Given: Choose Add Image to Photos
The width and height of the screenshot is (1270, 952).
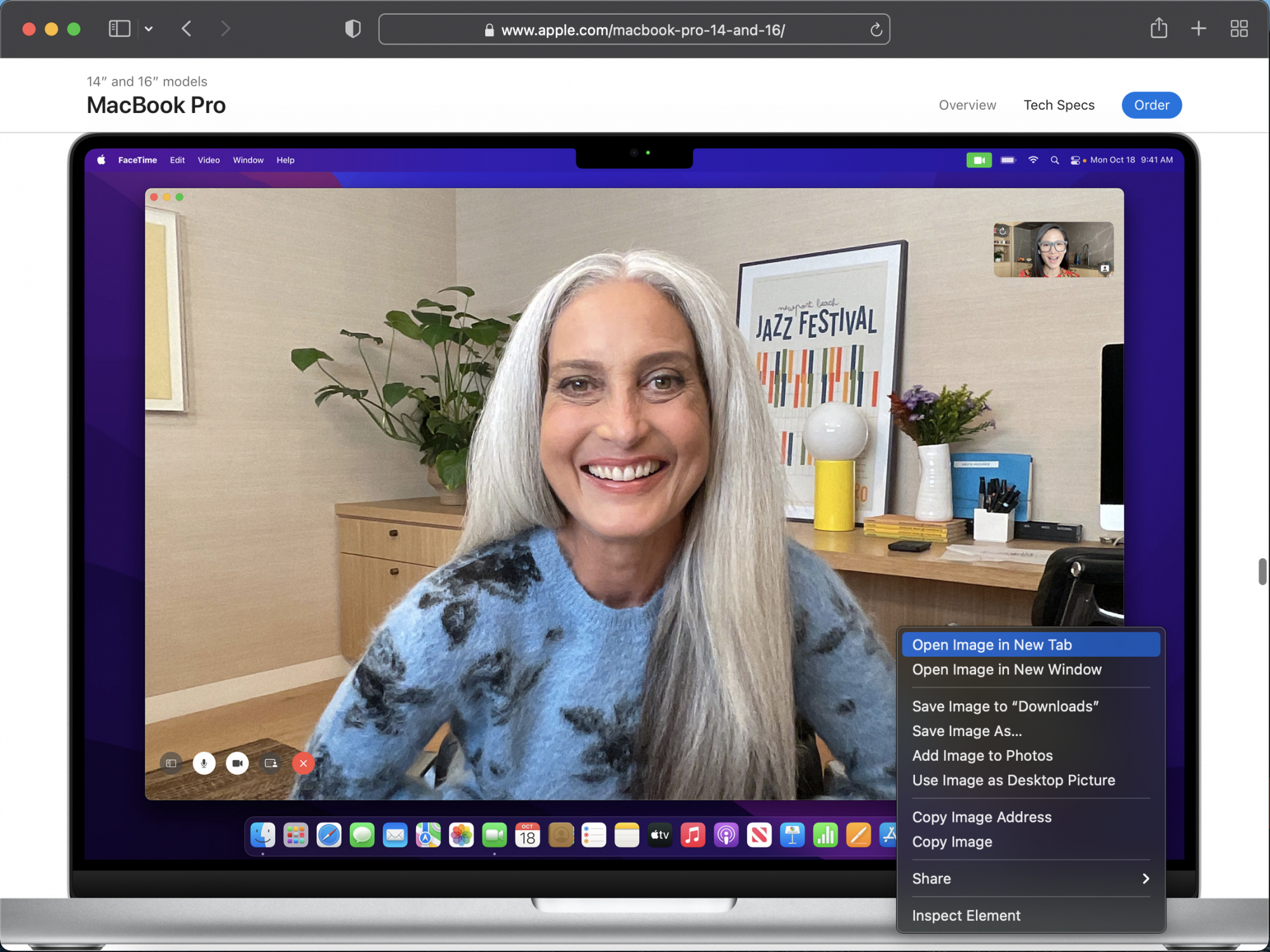Looking at the screenshot, I should (x=982, y=756).
